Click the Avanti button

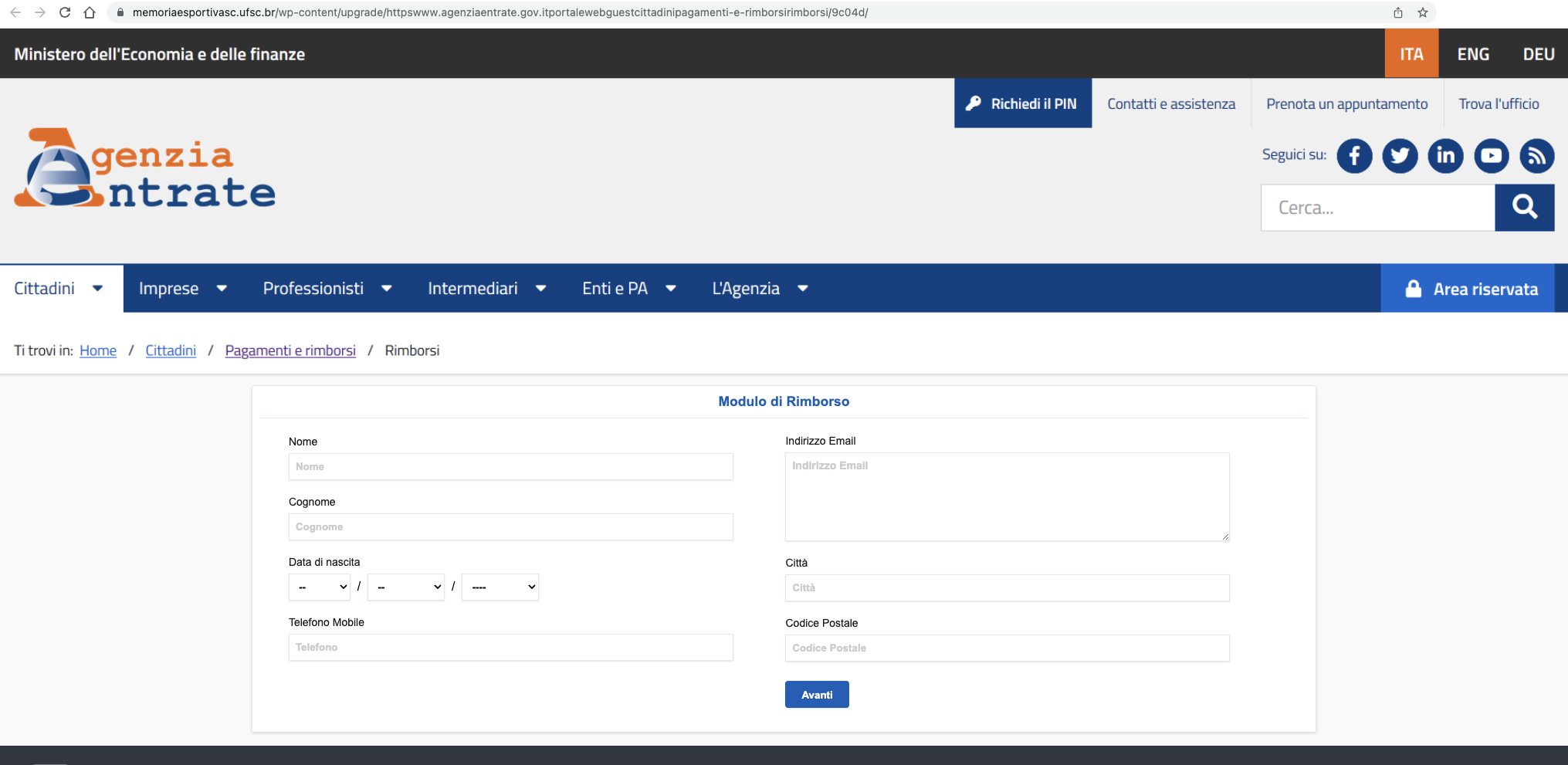[817, 695]
